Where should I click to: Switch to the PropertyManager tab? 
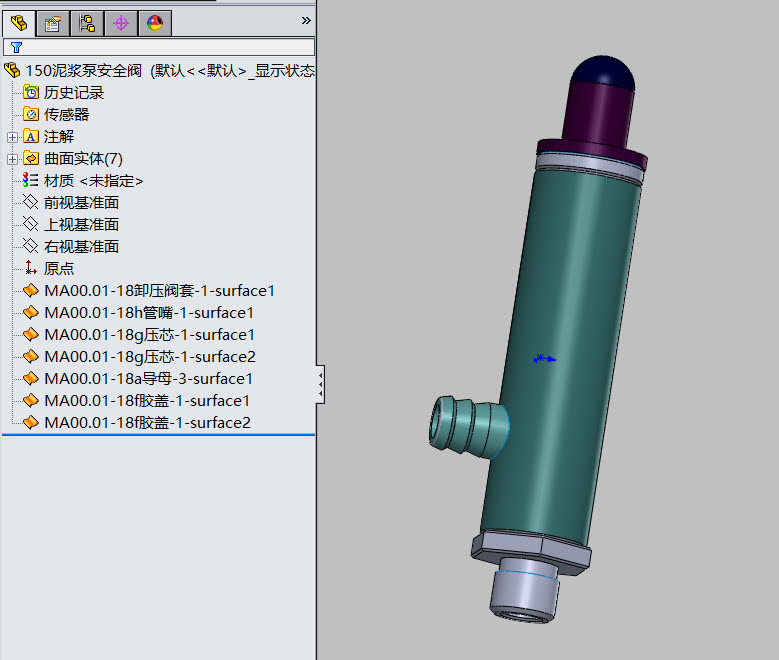pos(53,23)
